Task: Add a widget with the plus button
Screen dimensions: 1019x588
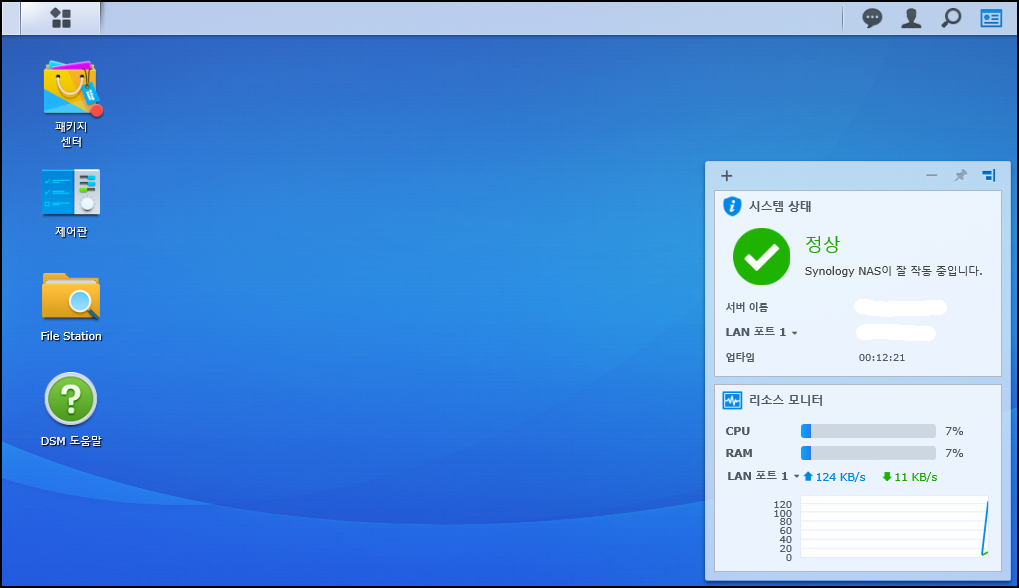Action: tap(727, 175)
